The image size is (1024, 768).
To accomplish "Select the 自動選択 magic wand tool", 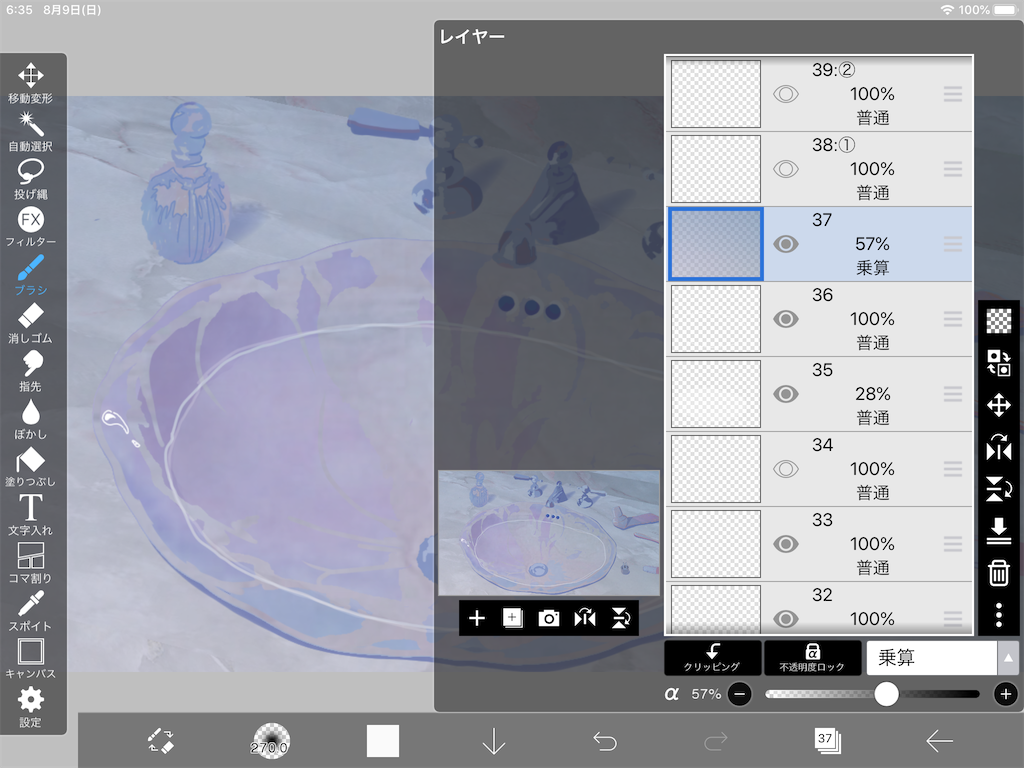I will [30, 131].
